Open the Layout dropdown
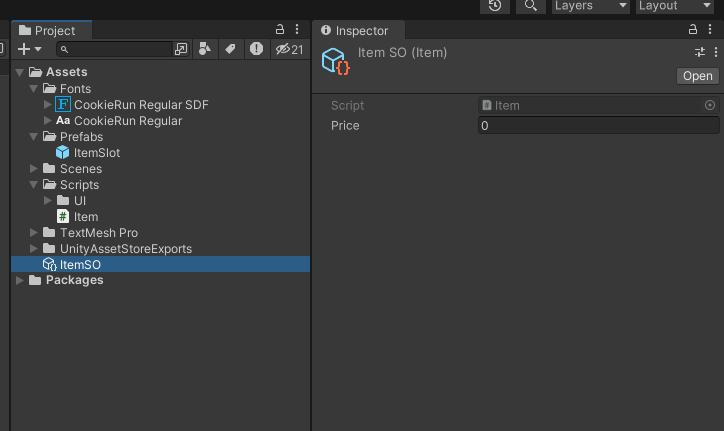Image resolution: width=724 pixels, height=431 pixels. coord(675,6)
